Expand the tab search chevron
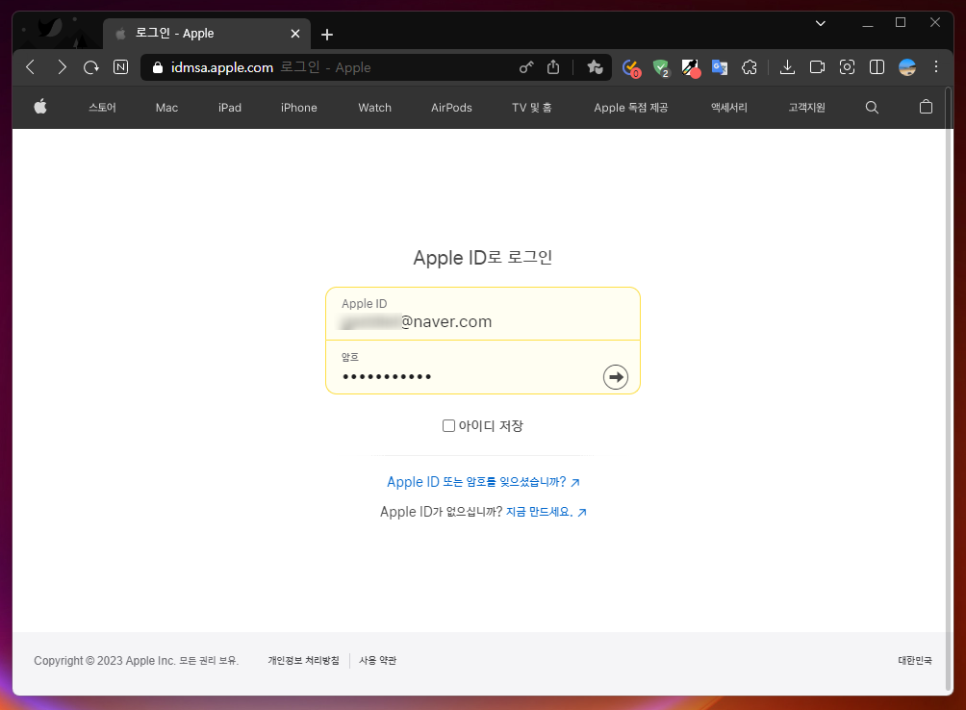This screenshot has width=966, height=710. pos(820,23)
